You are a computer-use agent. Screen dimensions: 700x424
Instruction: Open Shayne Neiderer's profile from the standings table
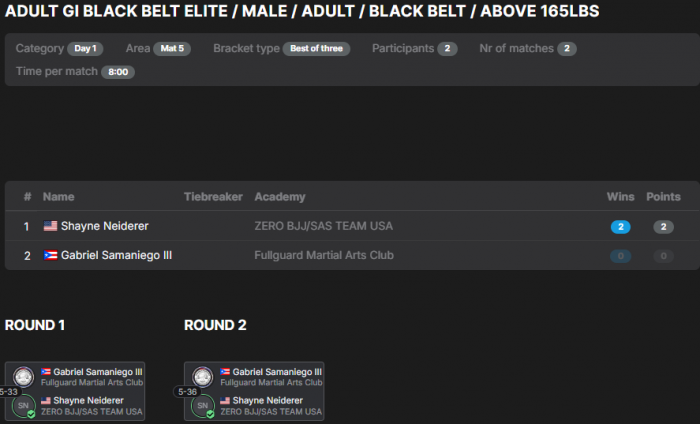(104, 227)
